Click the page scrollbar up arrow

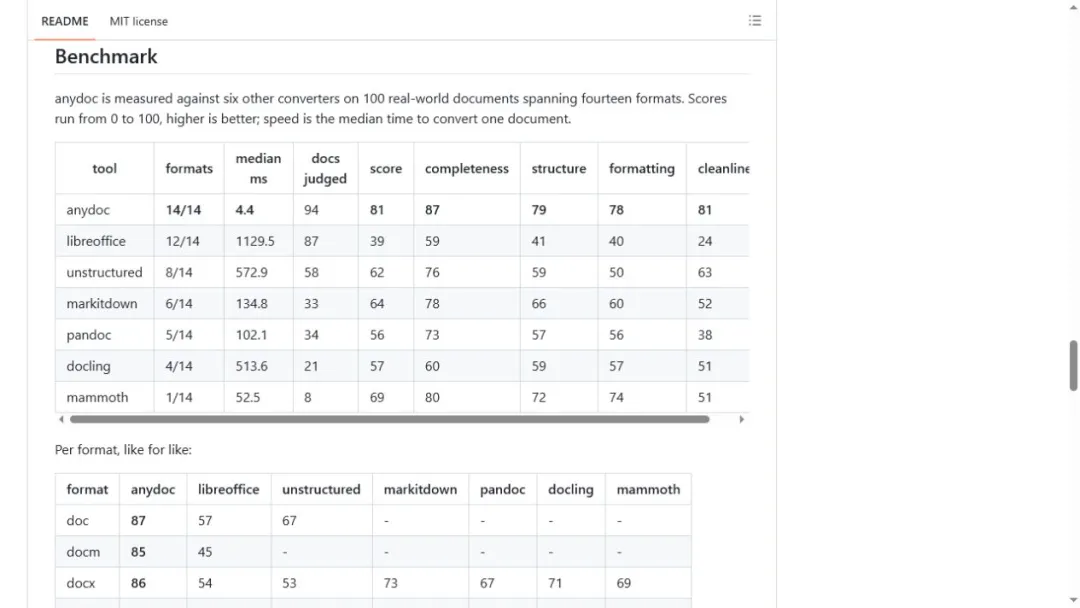1073,6
